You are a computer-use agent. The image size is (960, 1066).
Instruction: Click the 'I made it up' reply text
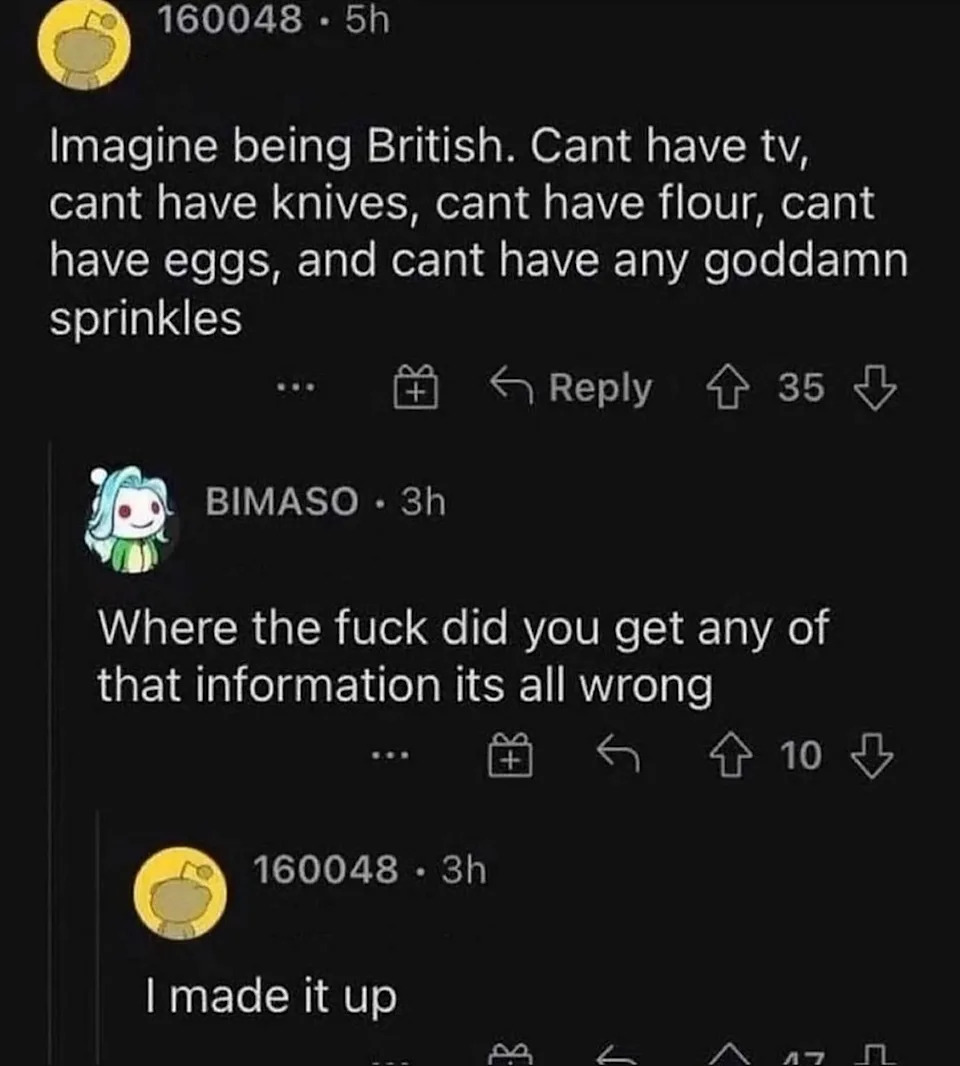(x=270, y=997)
